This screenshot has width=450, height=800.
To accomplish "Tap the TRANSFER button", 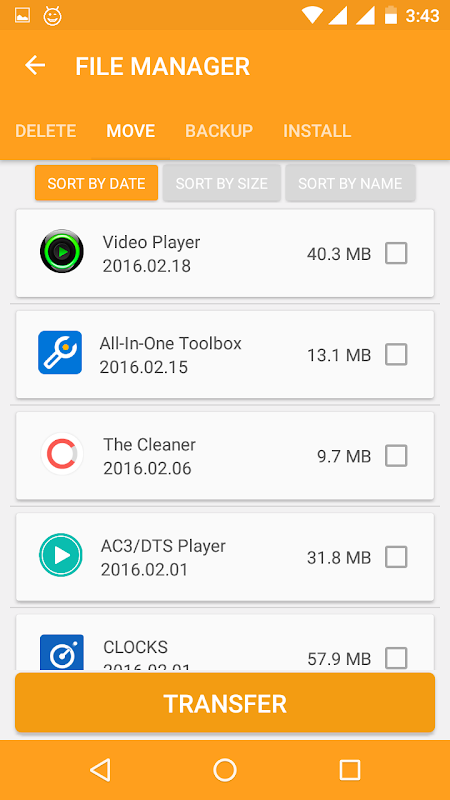I will [225, 703].
